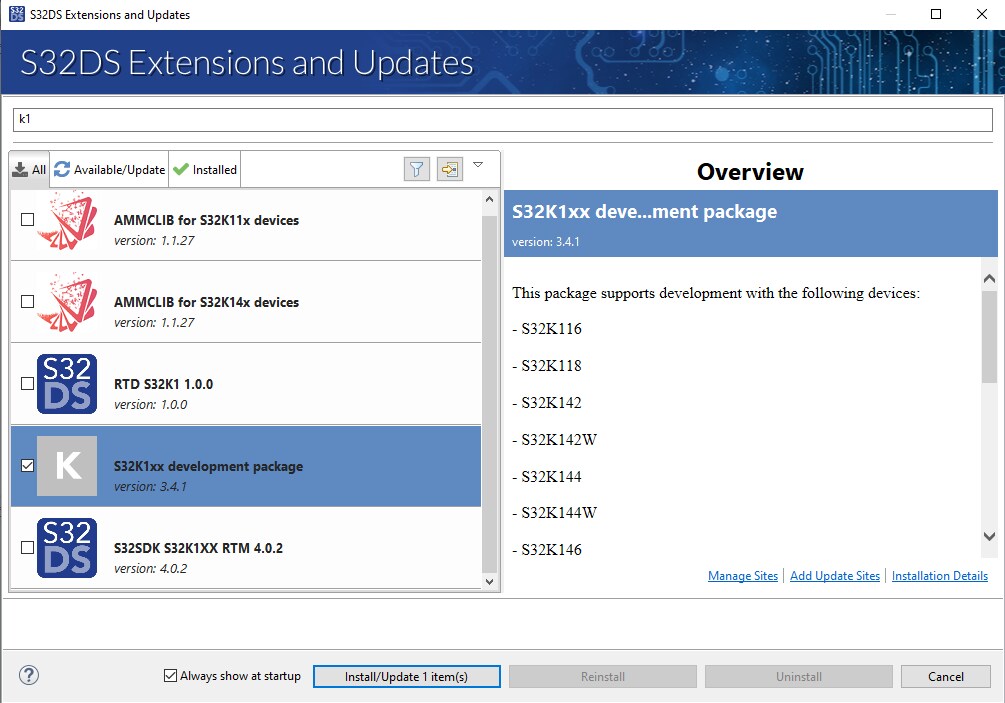Click the Overview pane vertical scrollbar thumb
Screen dimensions: 1005x703
coord(989,340)
